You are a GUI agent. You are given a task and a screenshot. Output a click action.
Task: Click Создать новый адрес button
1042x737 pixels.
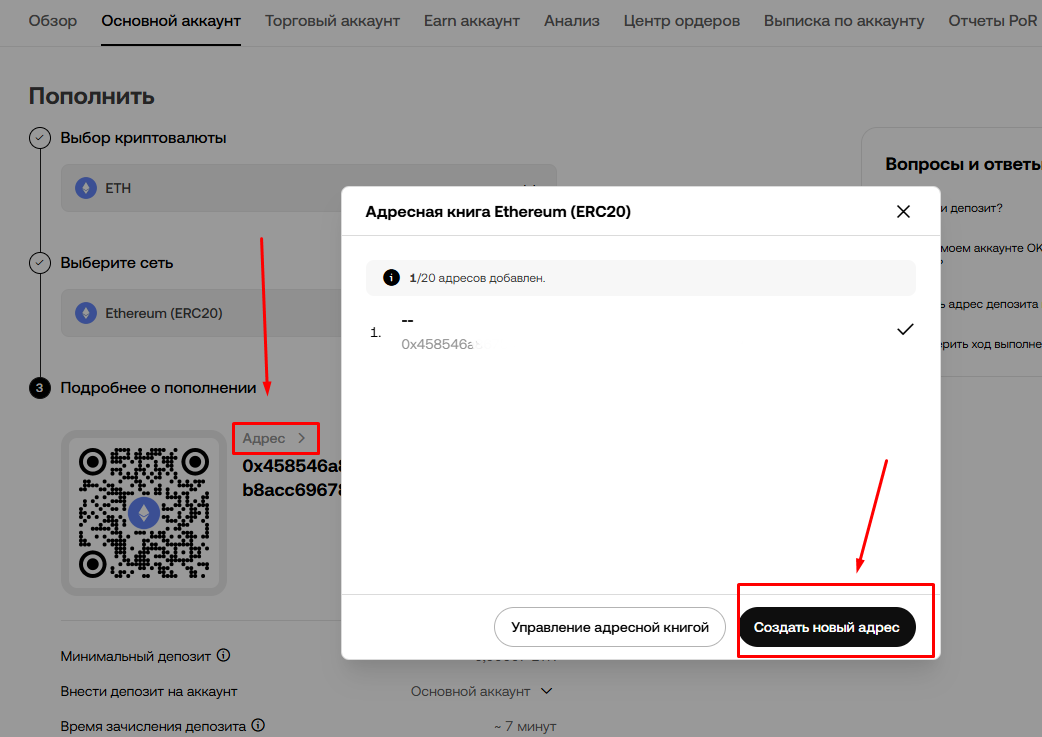tap(827, 627)
